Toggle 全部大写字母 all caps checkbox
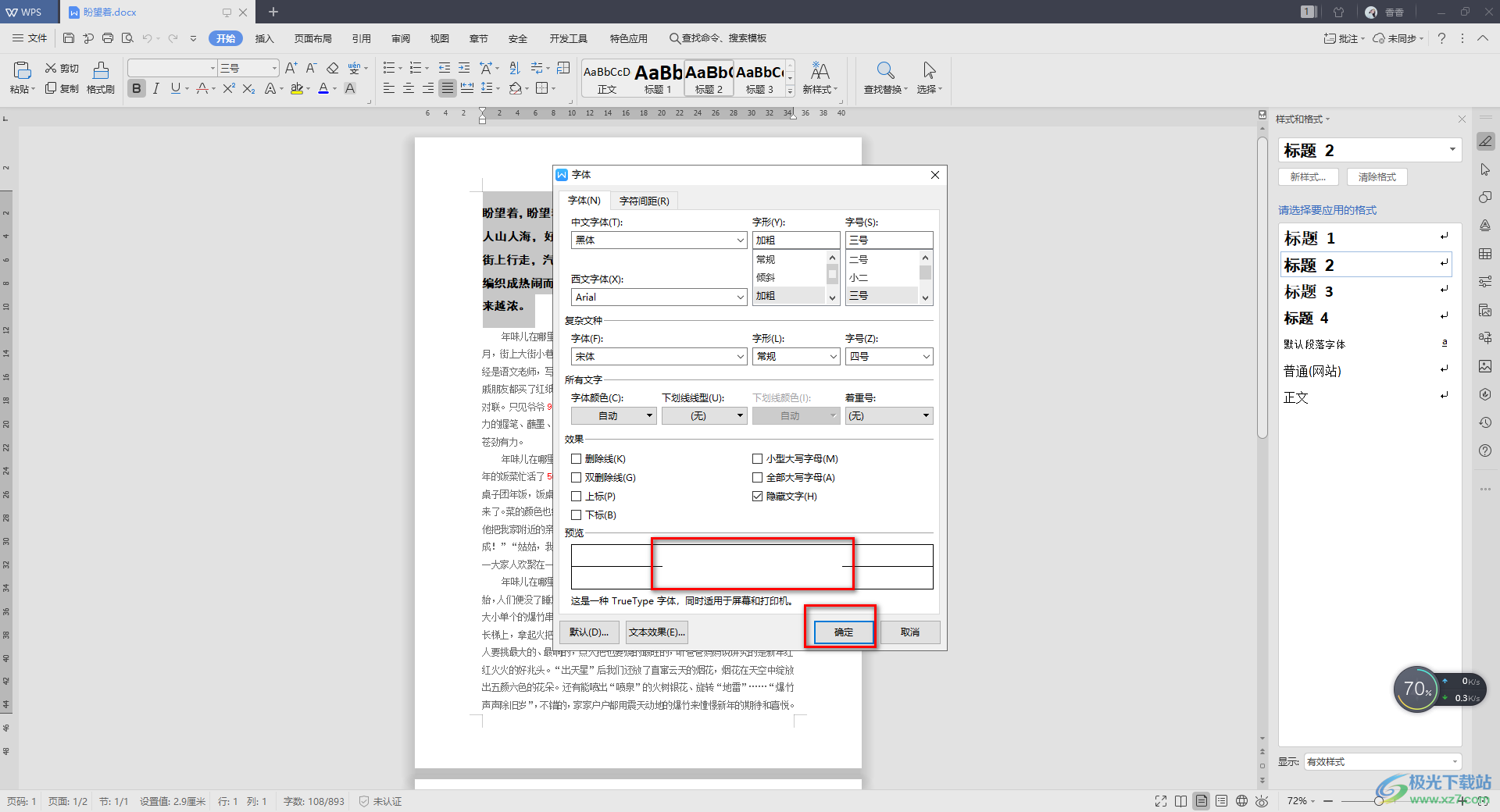This screenshot has width=1500, height=812. coord(757,478)
